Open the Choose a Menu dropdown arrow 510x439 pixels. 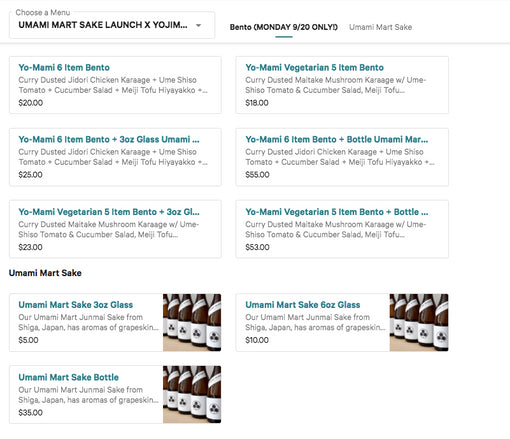point(198,25)
